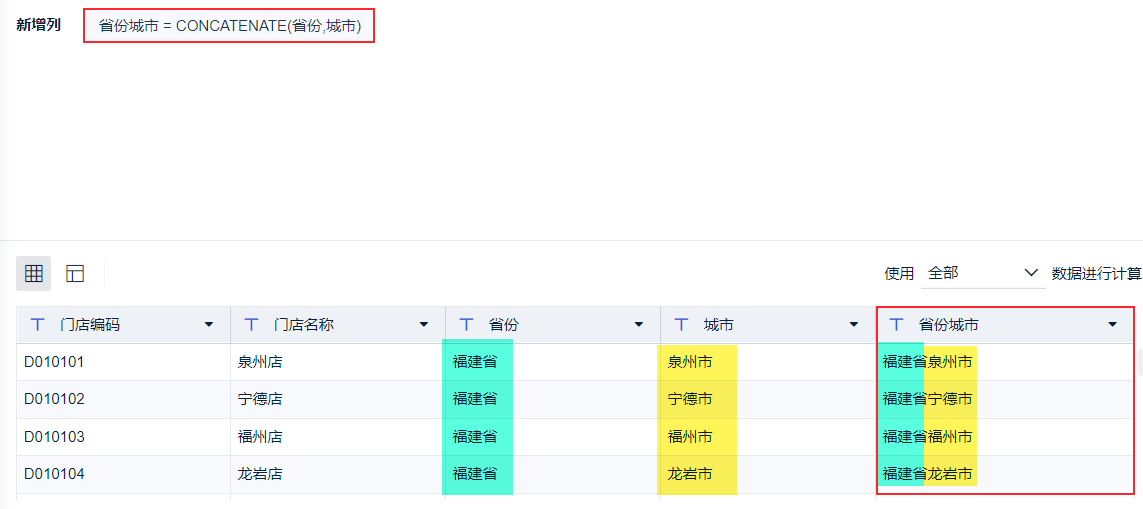Expand the 省份 column header menu
The width and height of the screenshot is (1143, 509).
[x=639, y=325]
